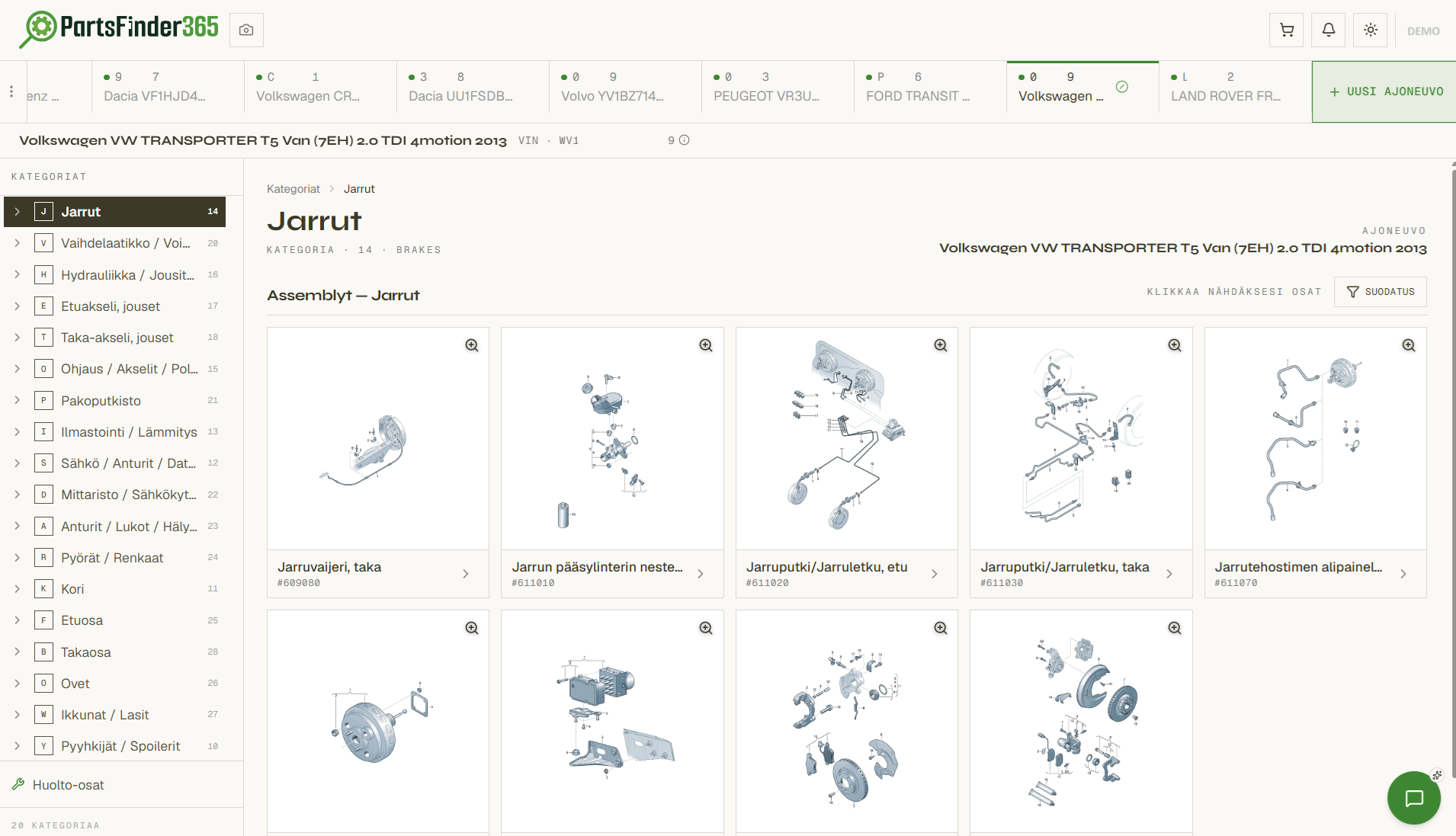
Task: Select Mittaristo / Sähkökyt category
Action: (x=115, y=495)
